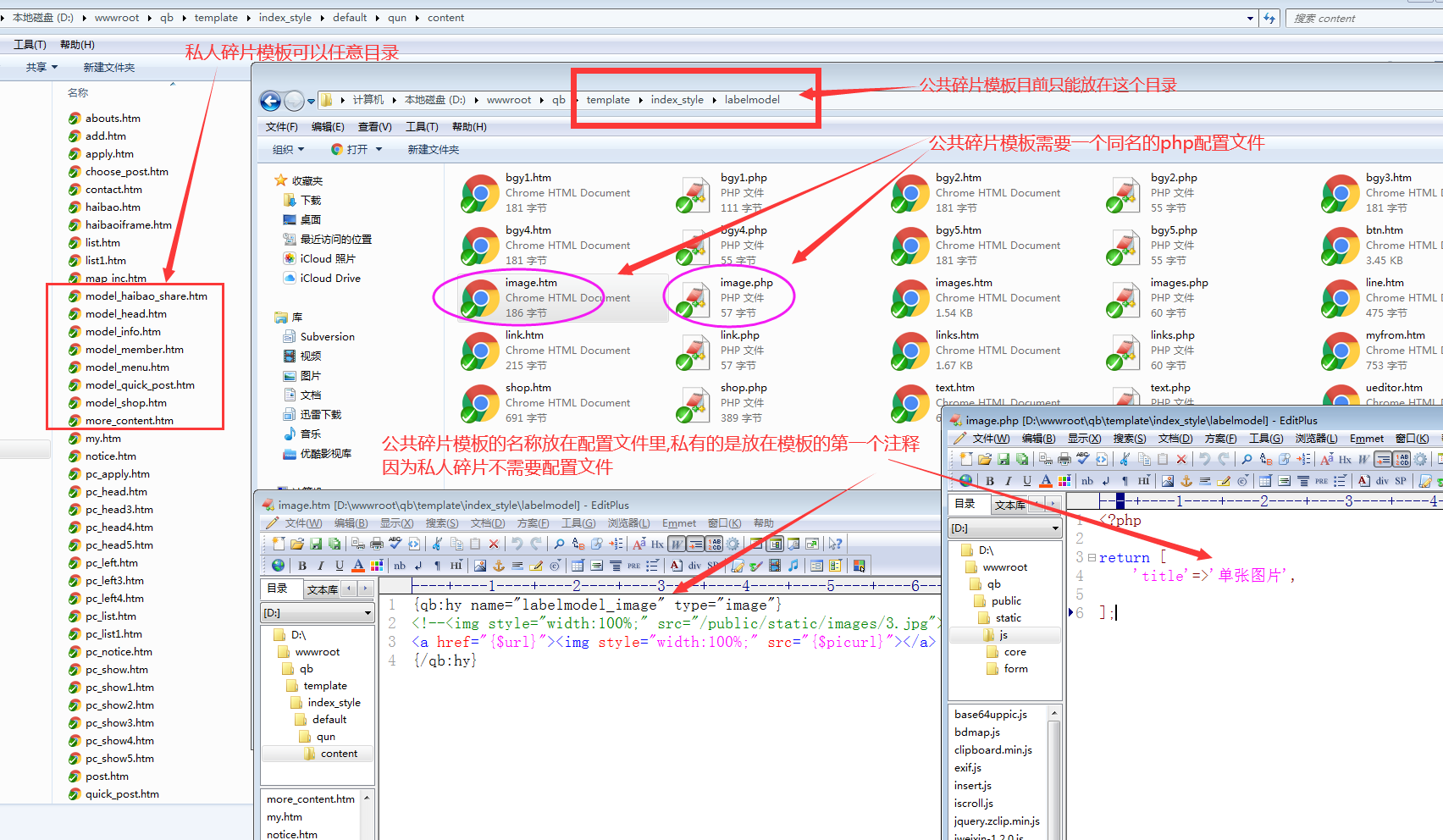The height and width of the screenshot is (840, 1443).
Task: Click recent pages arrow beside forward button
Action: pyautogui.click(x=311, y=101)
